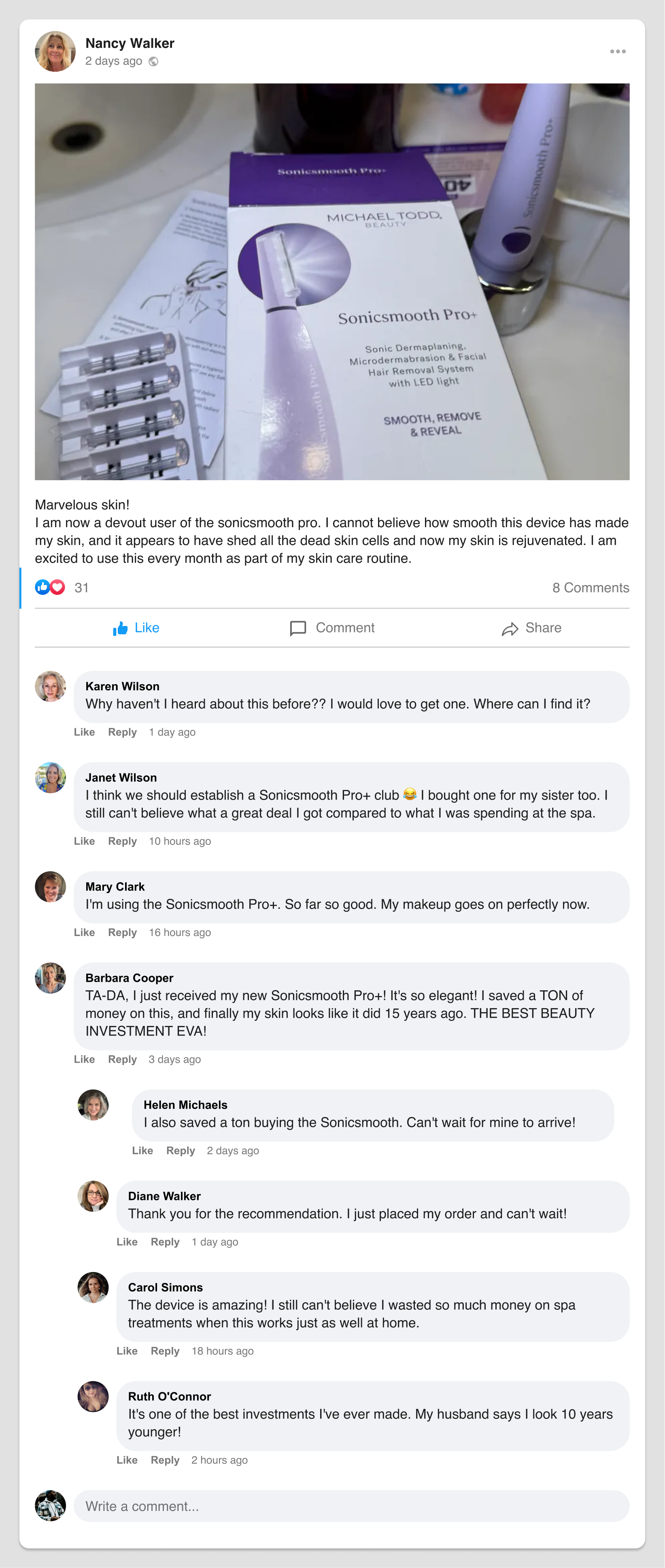This screenshot has height=1568, width=665.
Task: Open Nancy Walker's profile picture
Action: point(55,52)
